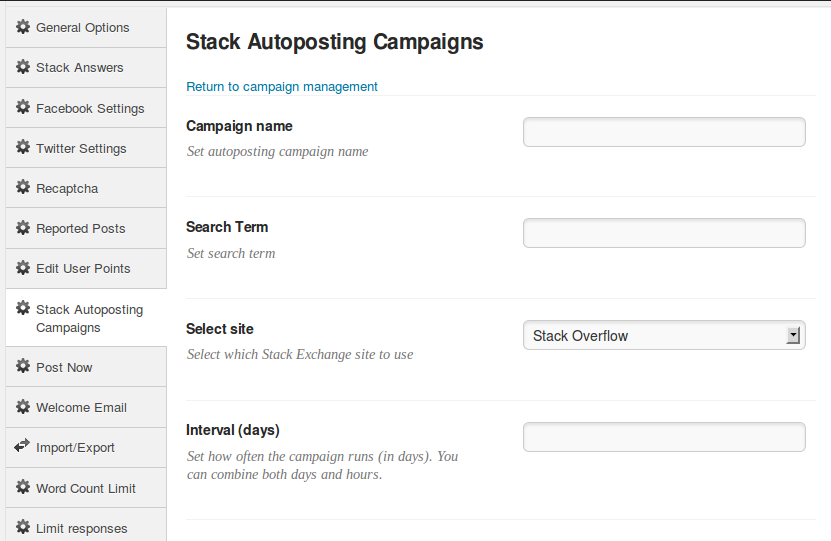Click the dropdown arrow on Stack Overflow selector
This screenshot has height=541, width=831.
[x=793, y=335]
